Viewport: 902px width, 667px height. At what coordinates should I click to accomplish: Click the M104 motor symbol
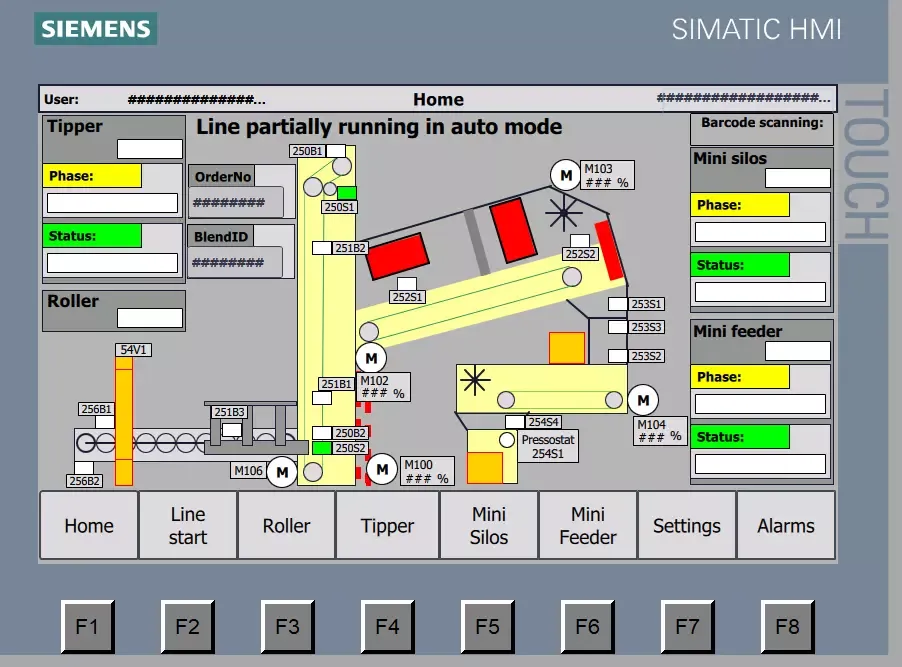[x=643, y=400]
